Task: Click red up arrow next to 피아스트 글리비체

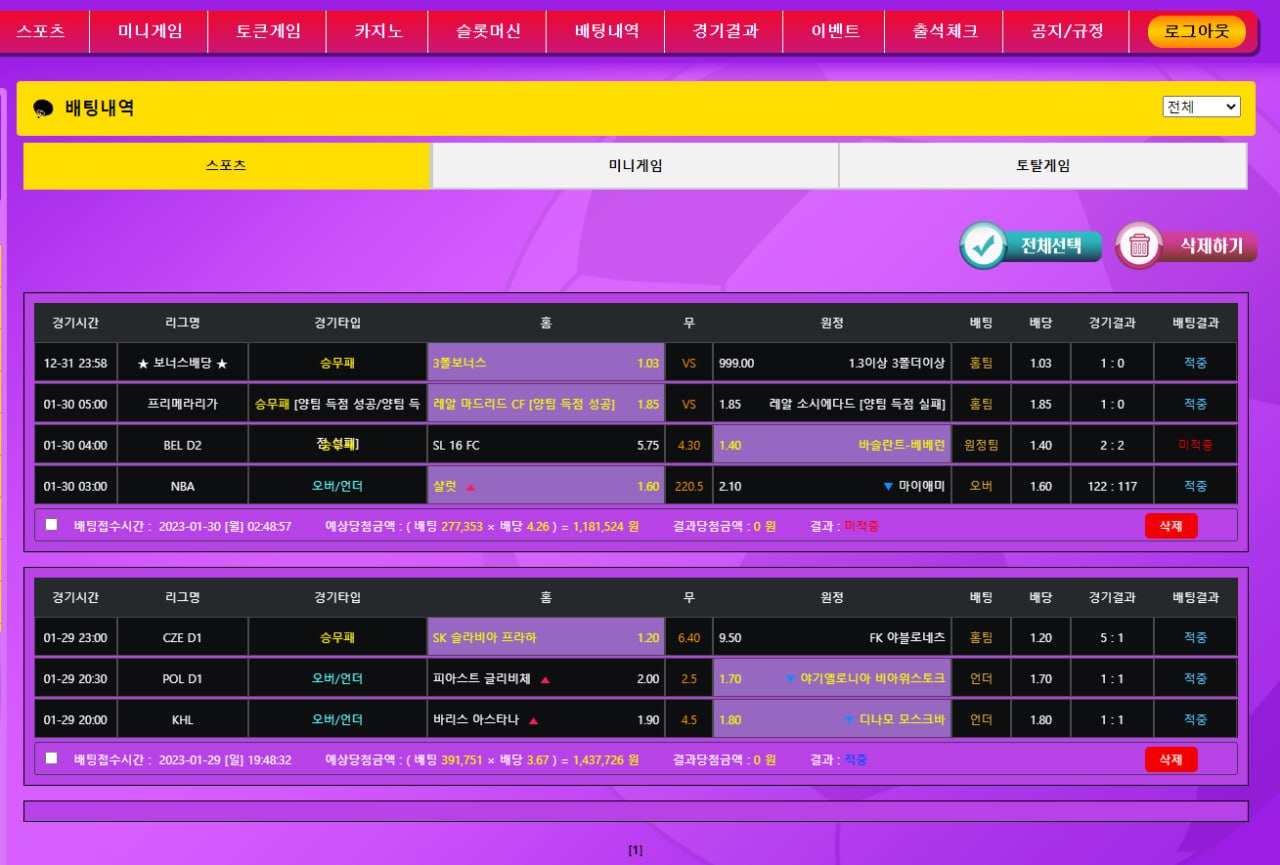Action: click(545, 679)
